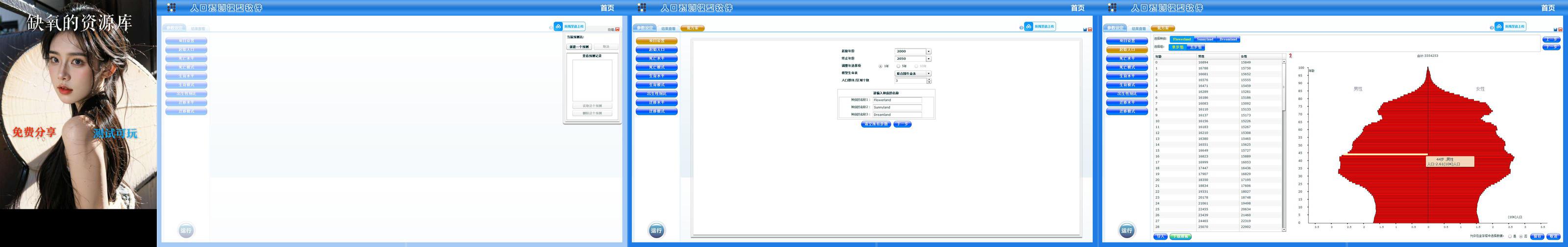Select the 否 radio option near 保存

click(1521, 237)
